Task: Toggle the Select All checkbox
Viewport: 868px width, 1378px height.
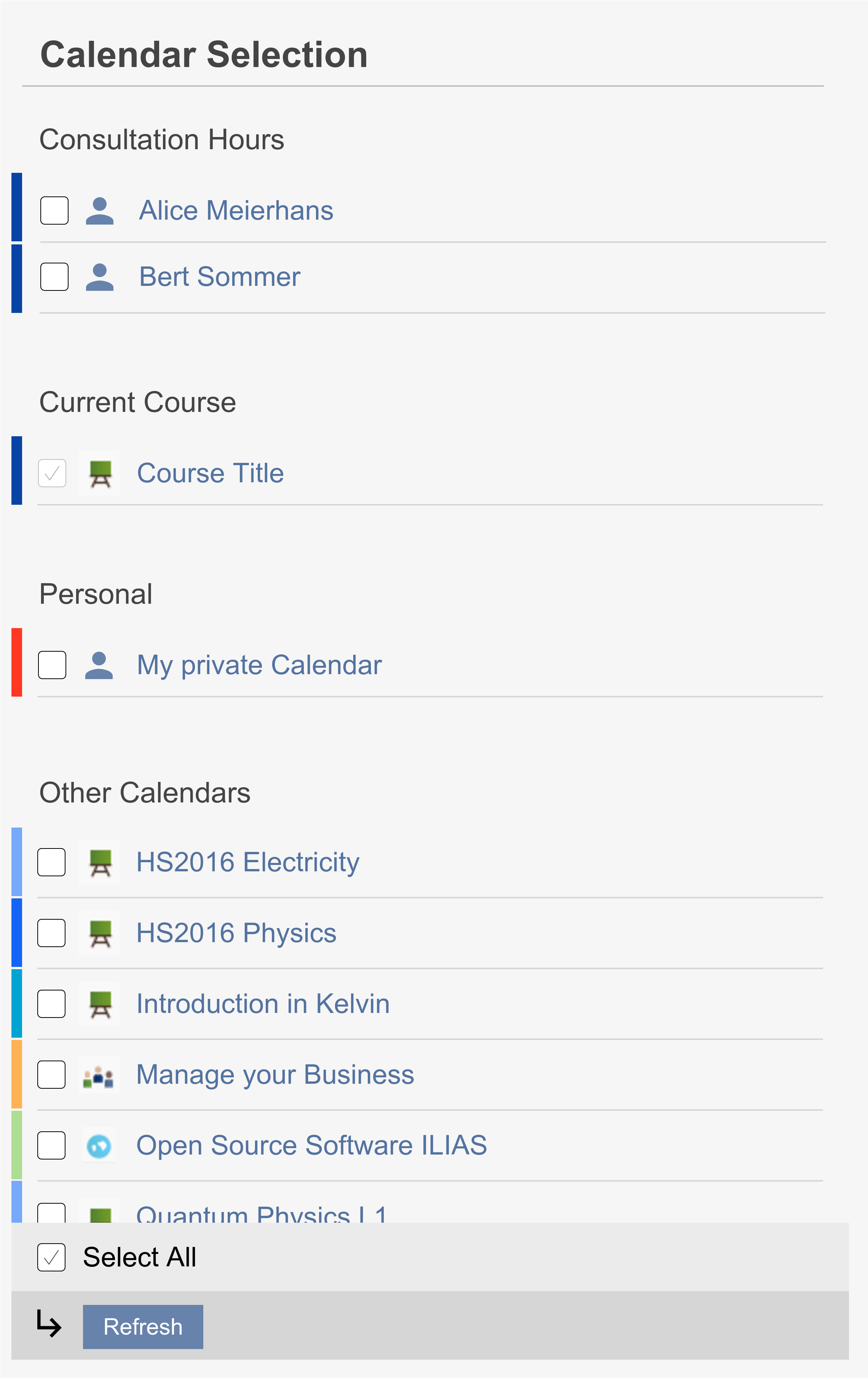Action: point(51,1257)
